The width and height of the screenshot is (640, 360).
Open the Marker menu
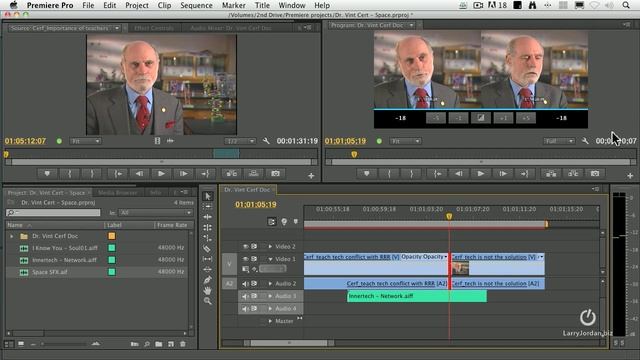point(233,5)
